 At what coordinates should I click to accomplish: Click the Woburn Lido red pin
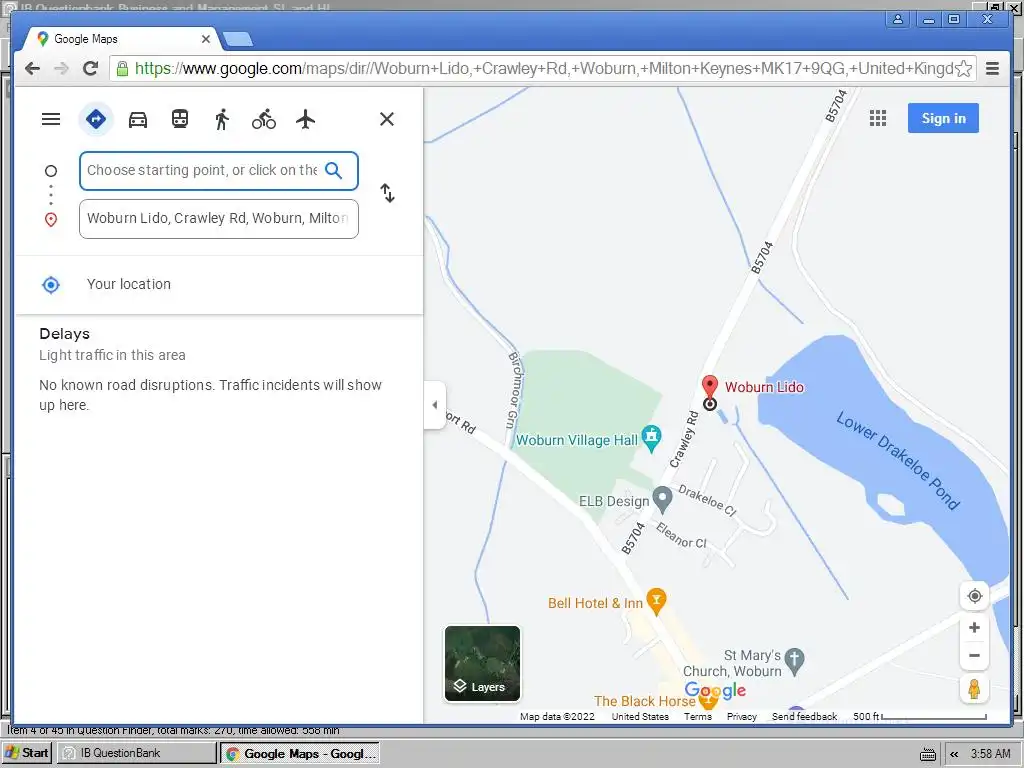click(710, 387)
